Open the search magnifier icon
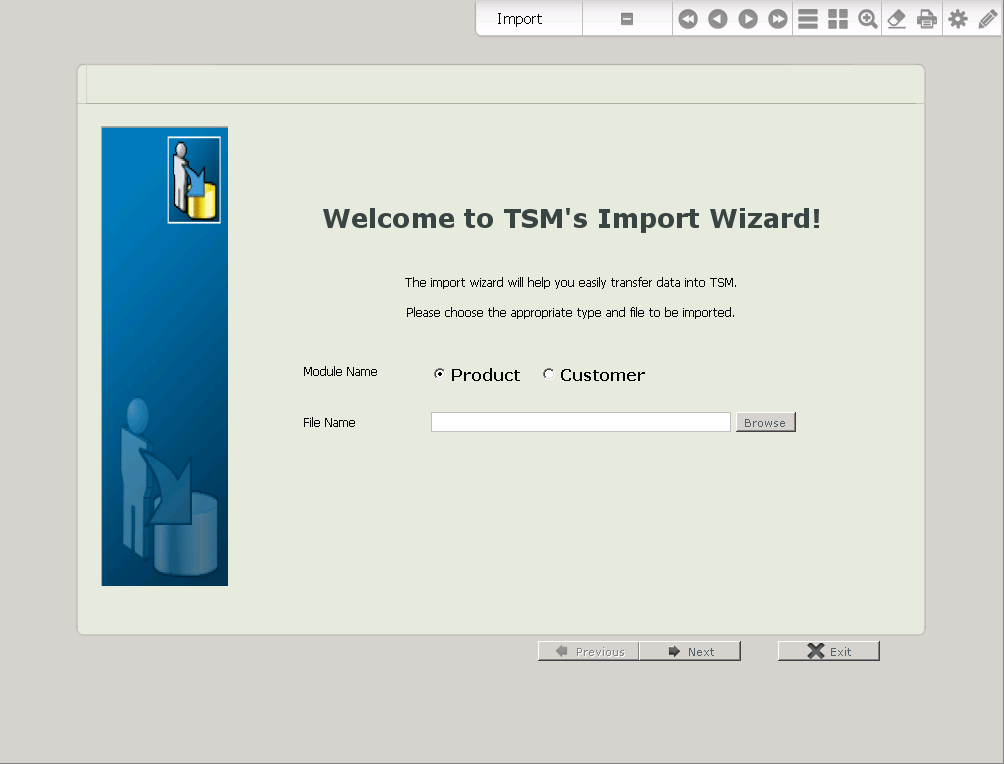The height and width of the screenshot is (764, 1004). coord(868,19)
